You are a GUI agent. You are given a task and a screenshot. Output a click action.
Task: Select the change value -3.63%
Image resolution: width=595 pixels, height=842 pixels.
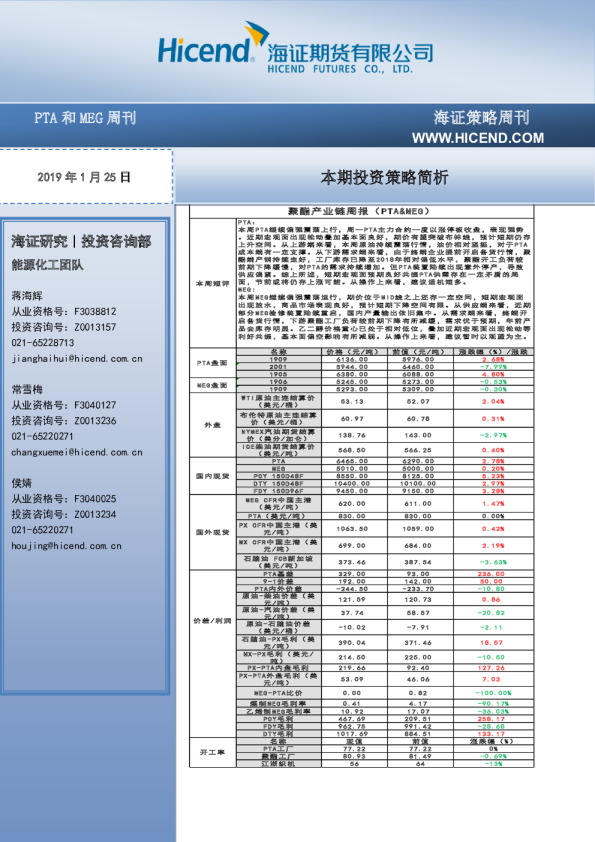[493, 562]
